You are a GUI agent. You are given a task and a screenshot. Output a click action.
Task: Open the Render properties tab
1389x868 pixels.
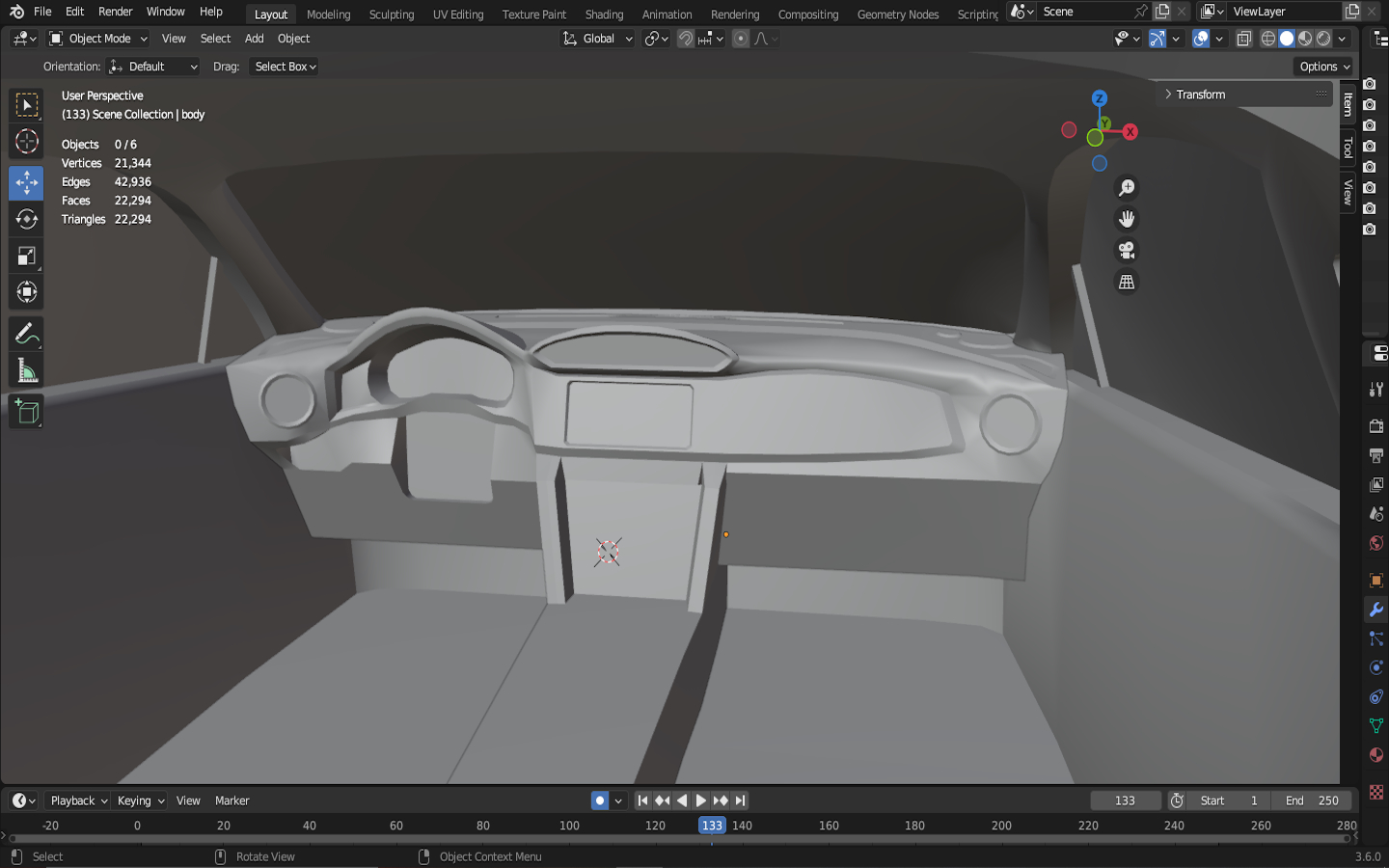(x=1376, y=426)
